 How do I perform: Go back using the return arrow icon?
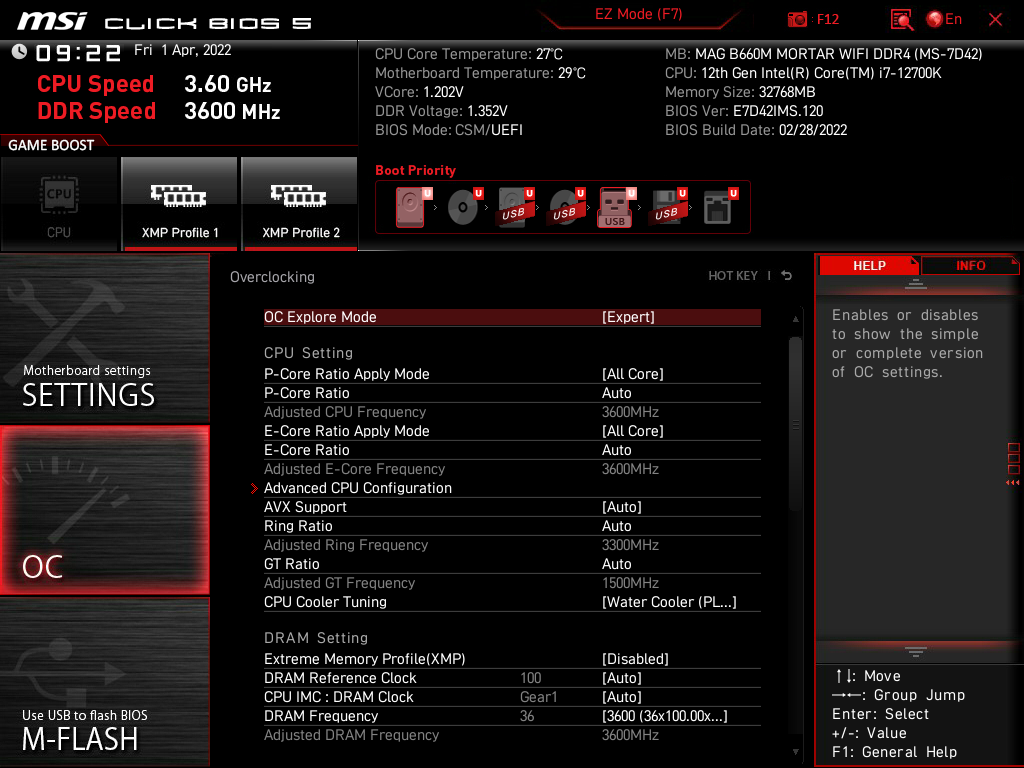point(787,276)
